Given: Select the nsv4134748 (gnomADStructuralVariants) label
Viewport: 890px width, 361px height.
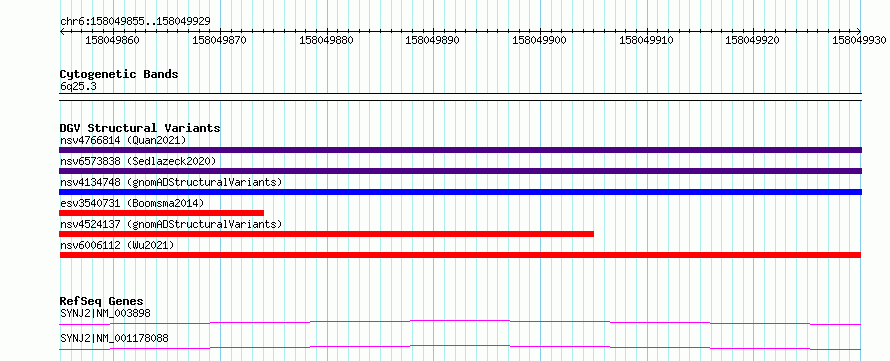Looking at the screenshot, I should [171, 182].
